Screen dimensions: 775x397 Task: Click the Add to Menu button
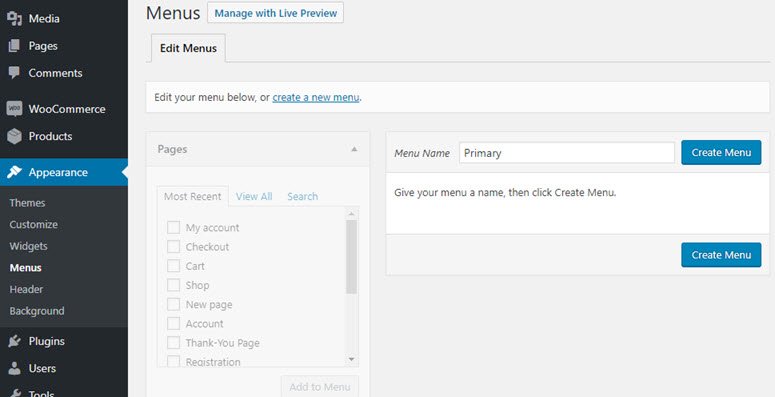320,387
